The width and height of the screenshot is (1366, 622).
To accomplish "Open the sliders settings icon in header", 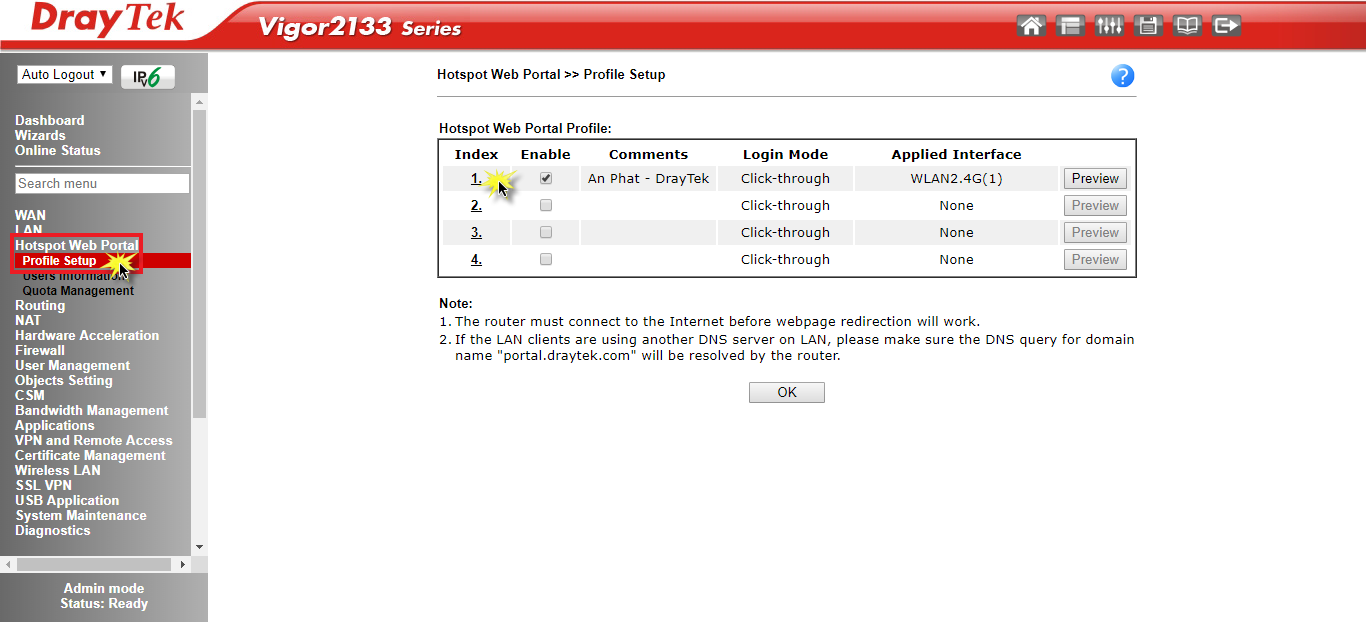I will point(1109,26).
